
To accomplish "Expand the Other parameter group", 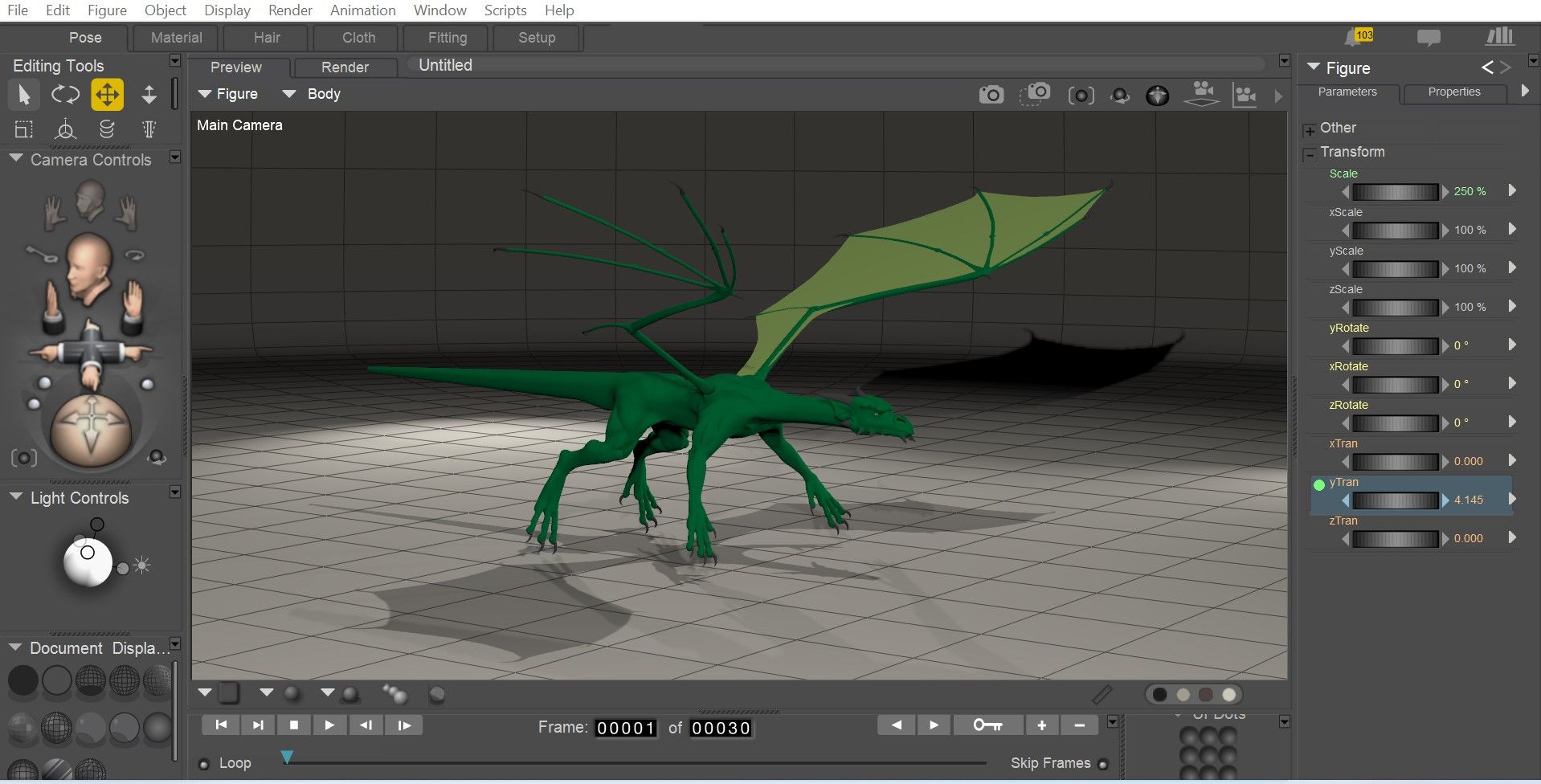I will (x=1310, y=129).
